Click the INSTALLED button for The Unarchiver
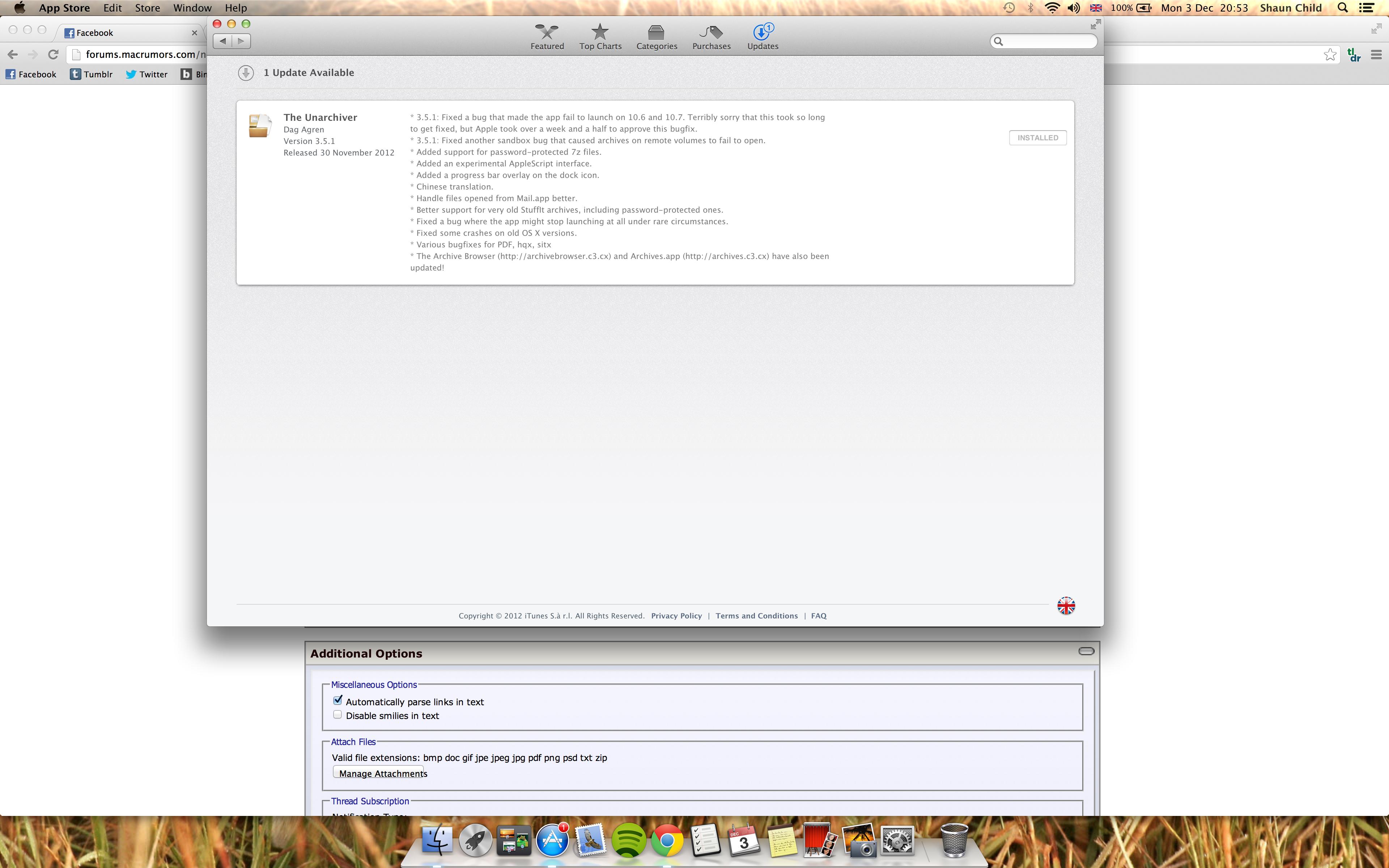Viewport: 1389px width, 868px height. tap(1038, 138)
